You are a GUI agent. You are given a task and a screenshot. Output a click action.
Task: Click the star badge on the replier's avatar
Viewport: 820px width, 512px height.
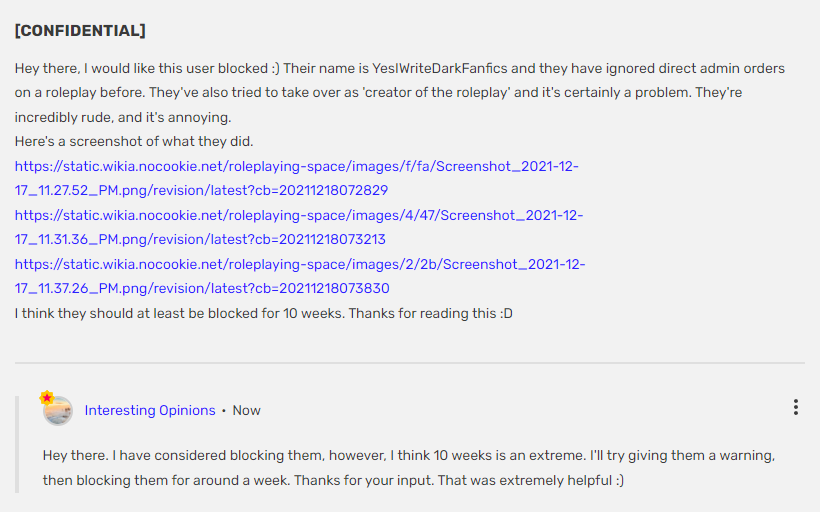coord(47,398)
